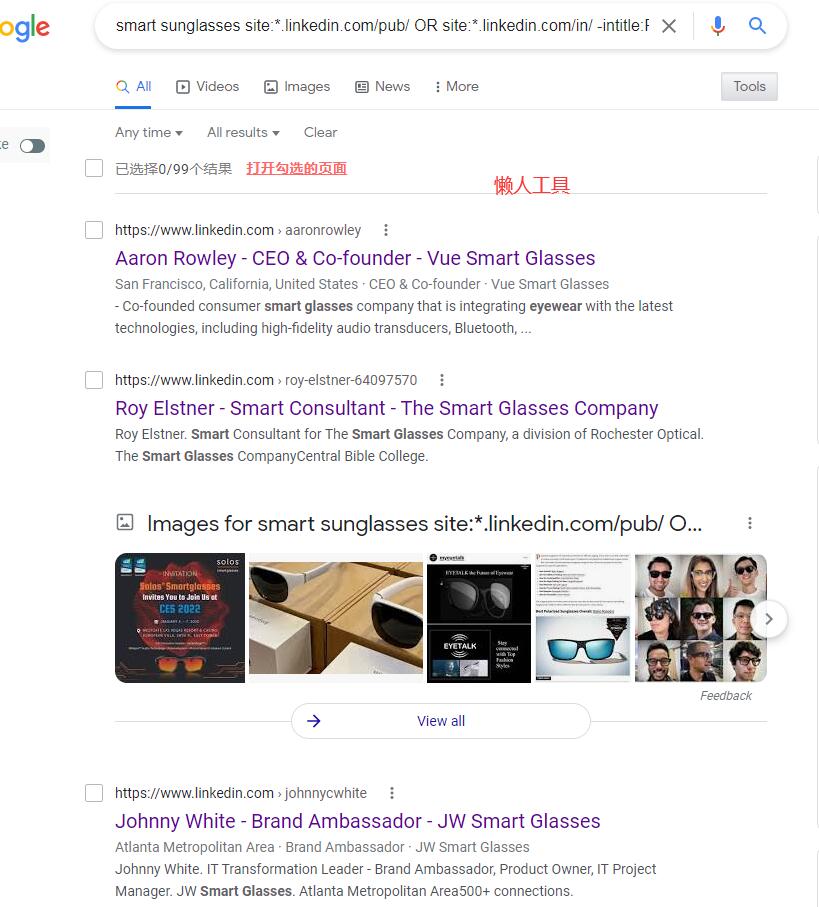
Task: Click the Tools button
Action: click(749, 86)
